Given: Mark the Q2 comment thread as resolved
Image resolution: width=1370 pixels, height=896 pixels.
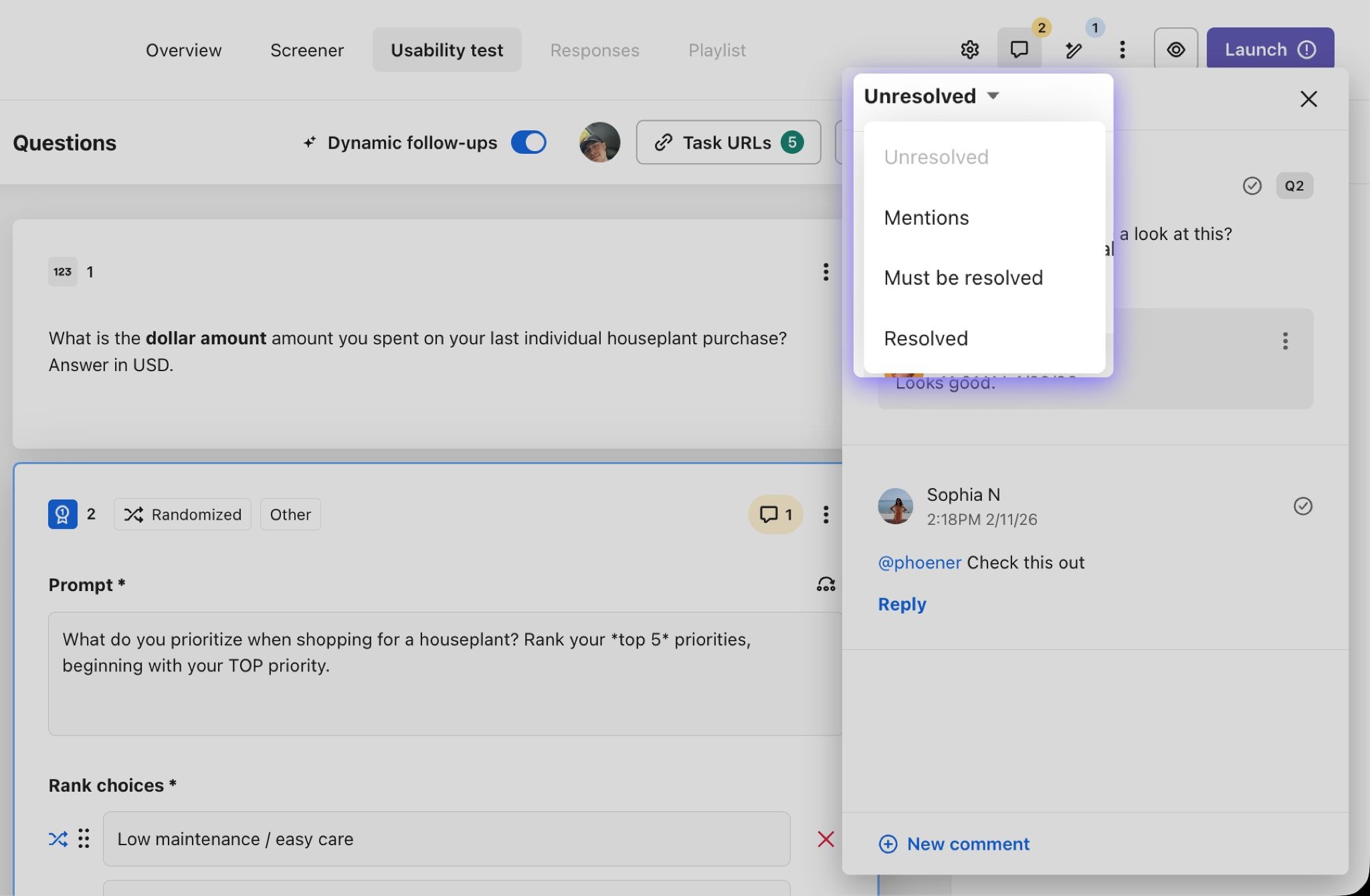Looking at the screenshot, I should coord(1252,186).
